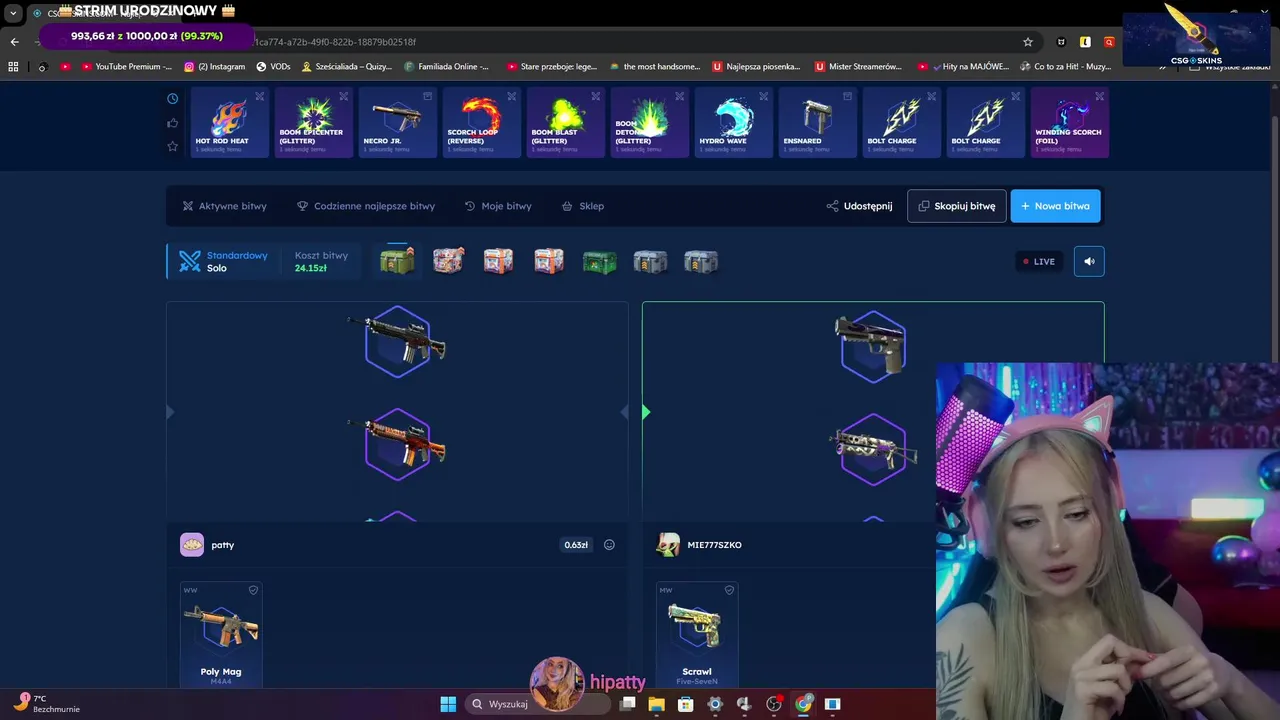
Task: Switch to Aktywne bitwy tab
Action: [x=224, y=206]
